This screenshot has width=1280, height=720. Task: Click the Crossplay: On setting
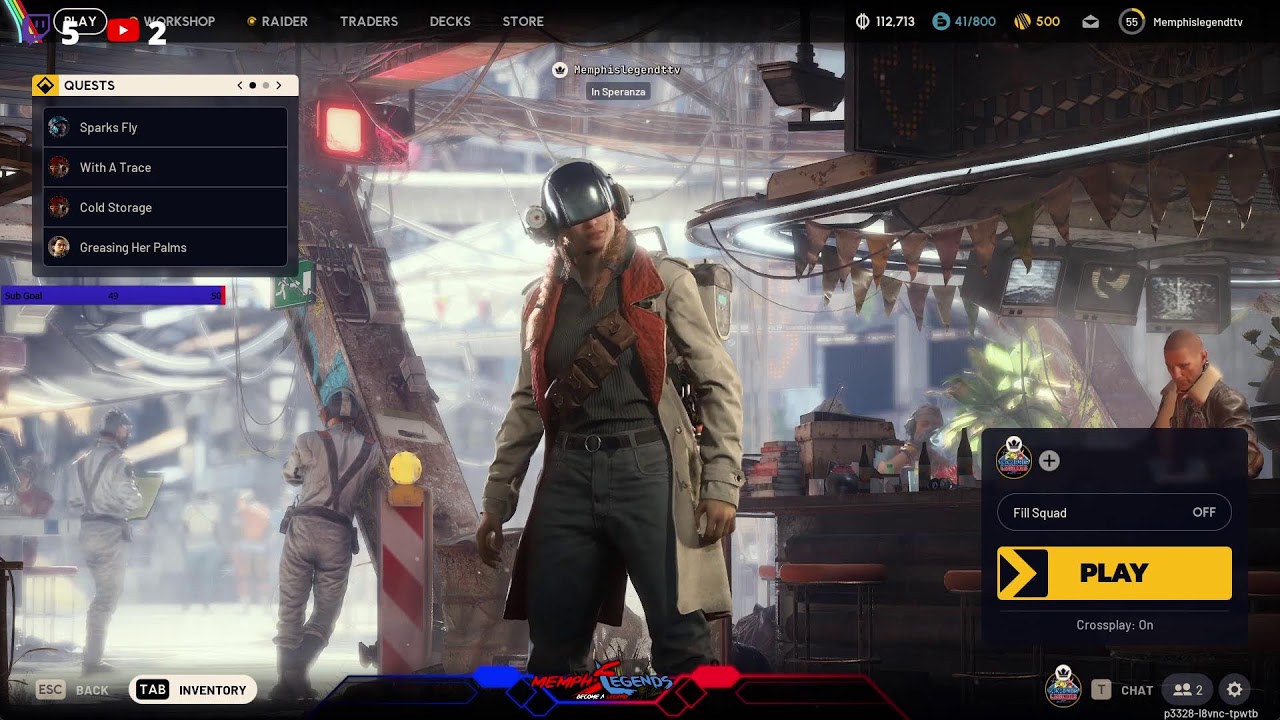pyautogui.click(x=1115, y=625)
